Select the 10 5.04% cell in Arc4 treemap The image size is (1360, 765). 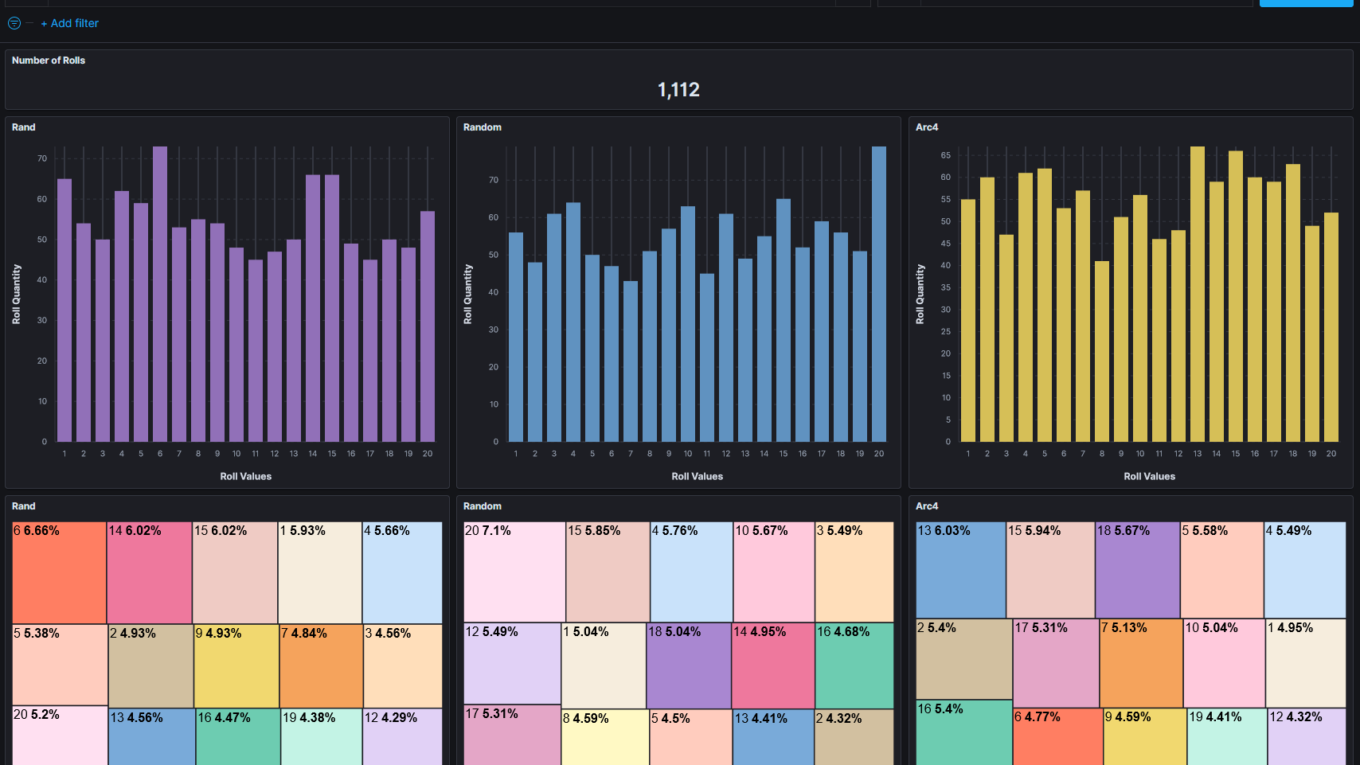tap(1224, 663)
